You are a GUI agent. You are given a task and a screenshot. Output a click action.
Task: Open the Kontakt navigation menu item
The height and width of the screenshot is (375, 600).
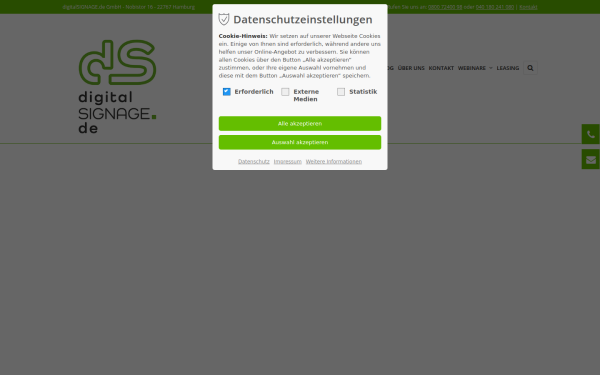pyautogui.click(x=441, y=68)
